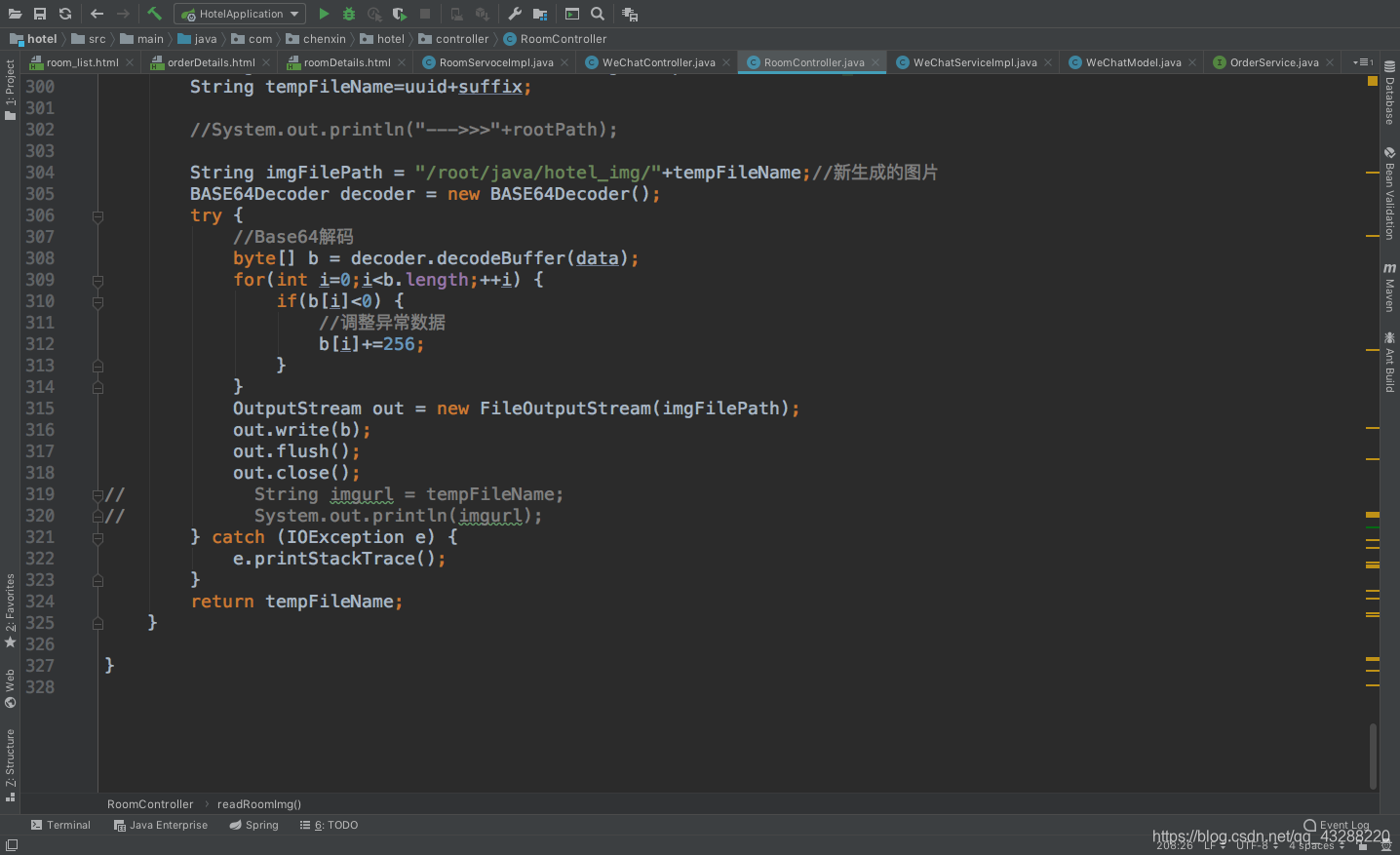Screen dimensions: 1400x855
Task: Click readRoomImg() in the editor breadcrumb
Action: [x=258, y=804]
